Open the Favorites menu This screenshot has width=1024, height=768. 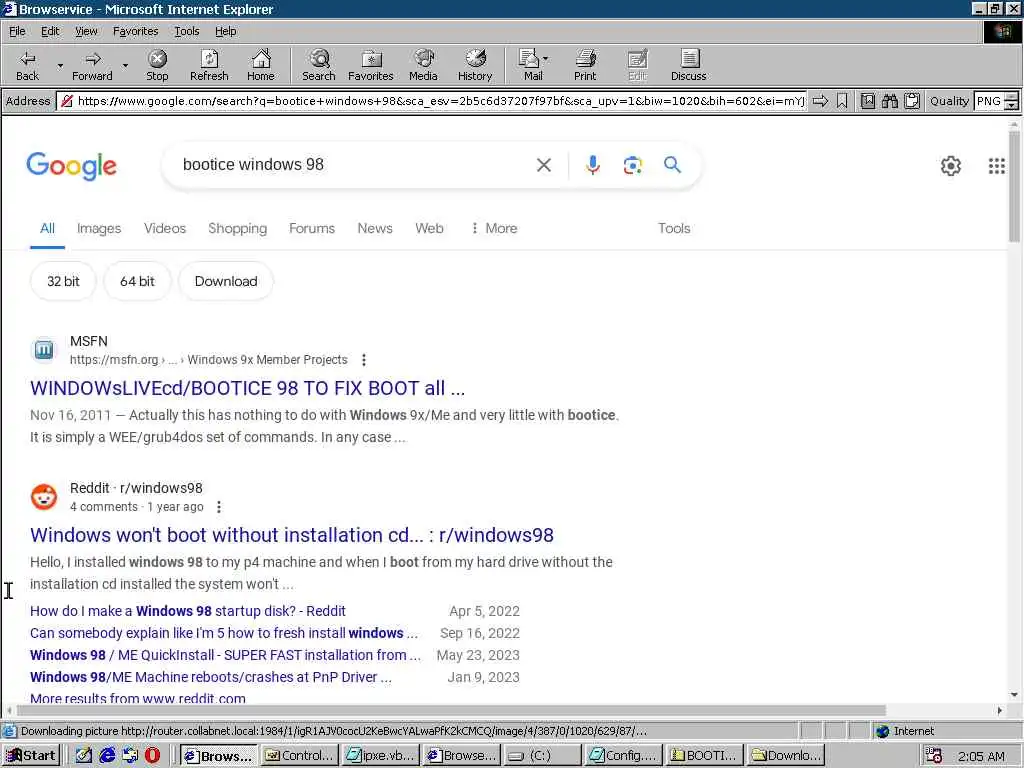(135, 31)
